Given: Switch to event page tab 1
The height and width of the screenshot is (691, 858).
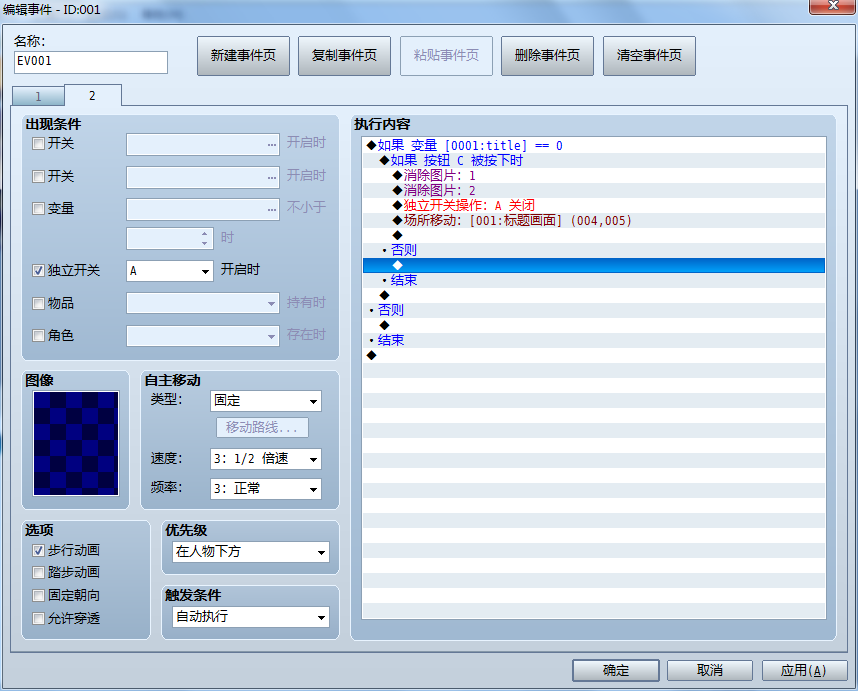Looking at the screenshot, I should (x=38, y=96).
